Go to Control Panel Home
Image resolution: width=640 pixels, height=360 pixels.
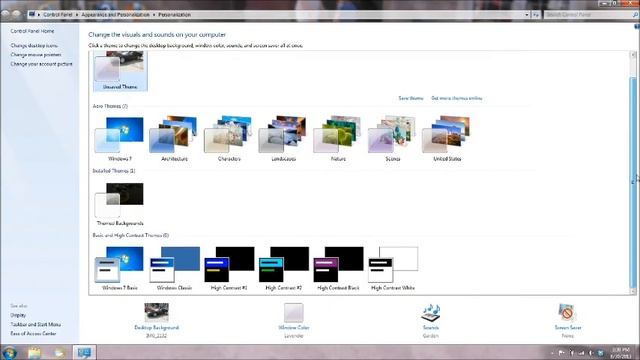coord(32,31)
